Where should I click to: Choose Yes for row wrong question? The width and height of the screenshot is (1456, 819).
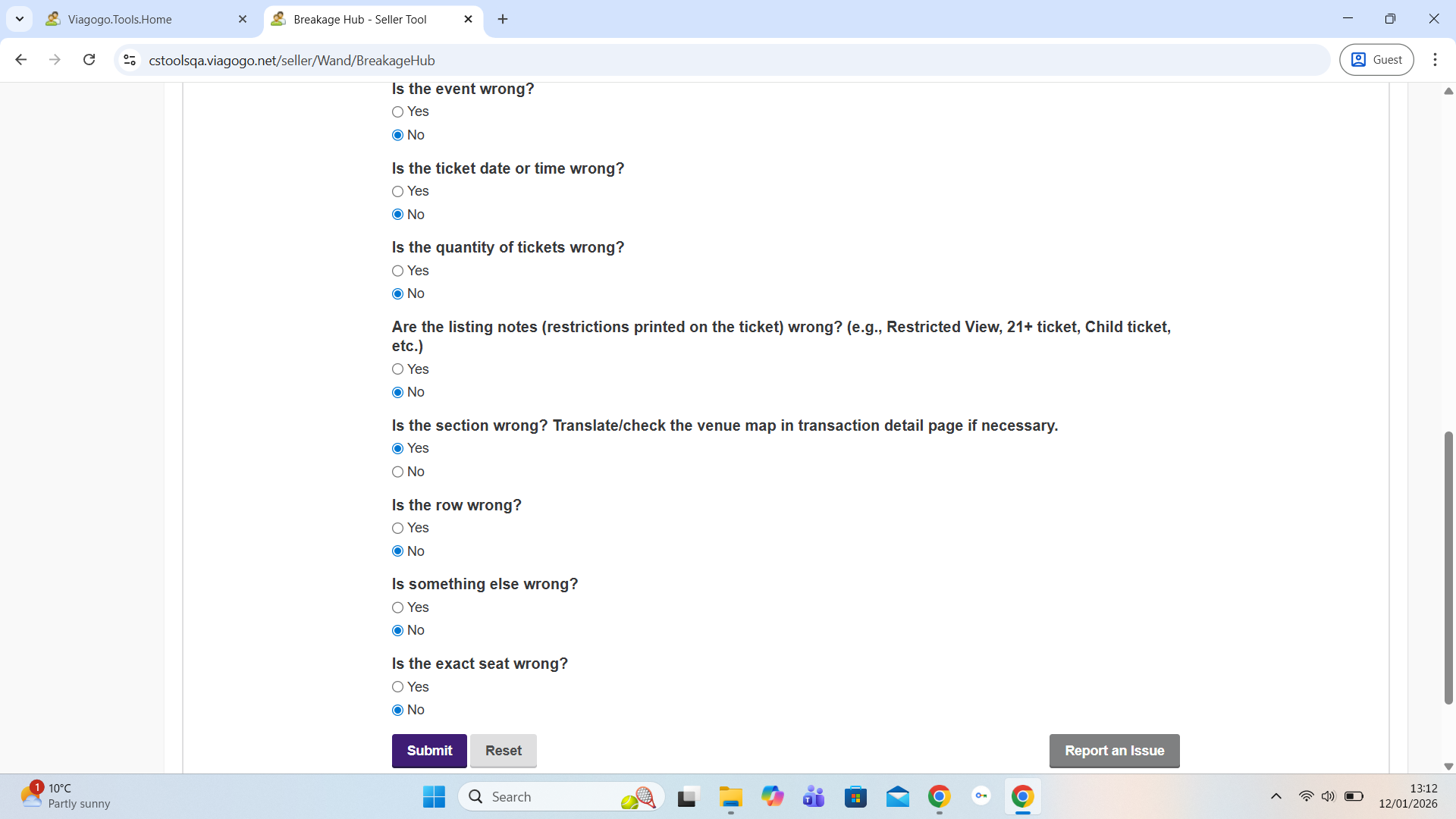pos(397,529)
